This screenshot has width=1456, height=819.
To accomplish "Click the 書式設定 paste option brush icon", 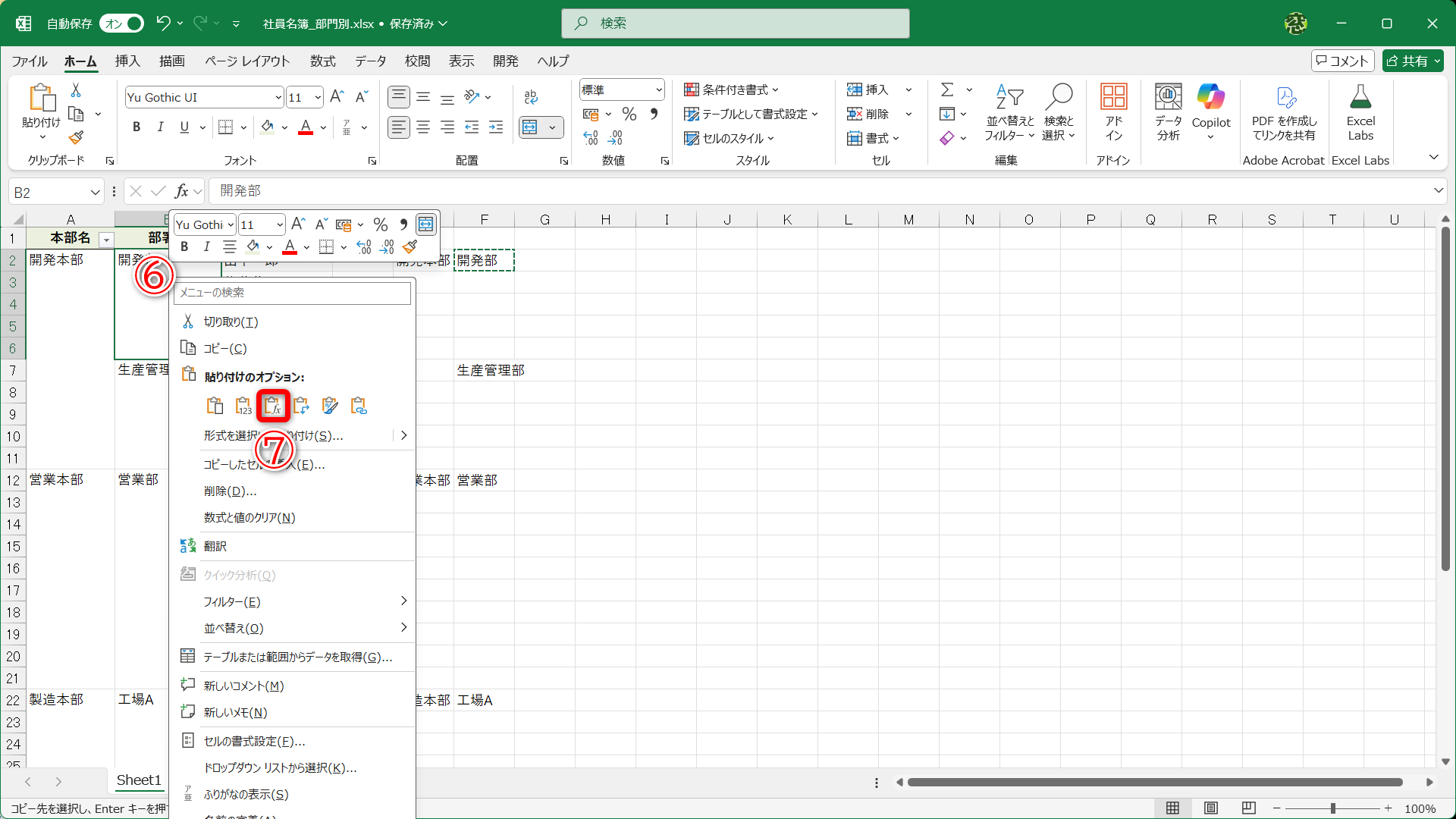I will 330,405.
